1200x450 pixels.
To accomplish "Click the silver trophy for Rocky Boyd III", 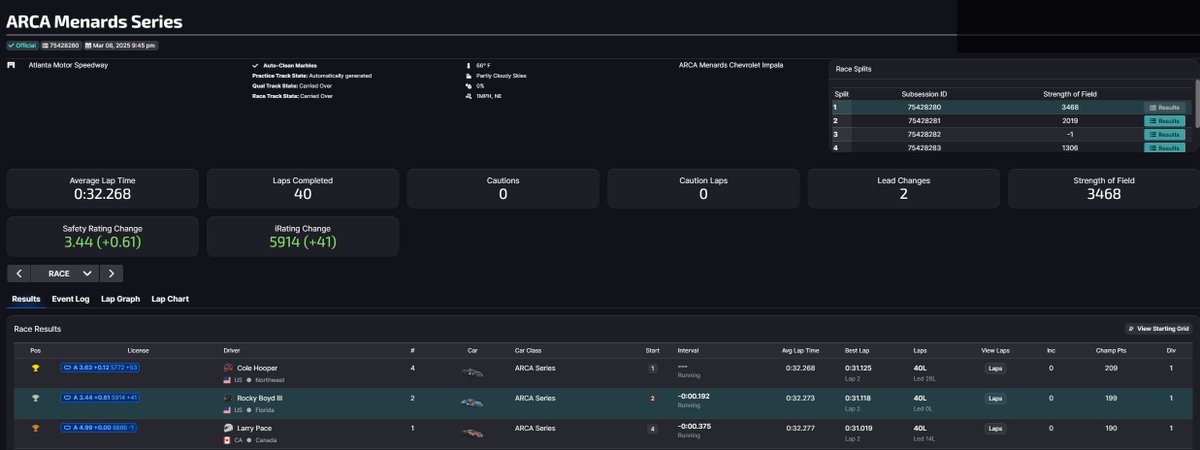I will [36, 398].
